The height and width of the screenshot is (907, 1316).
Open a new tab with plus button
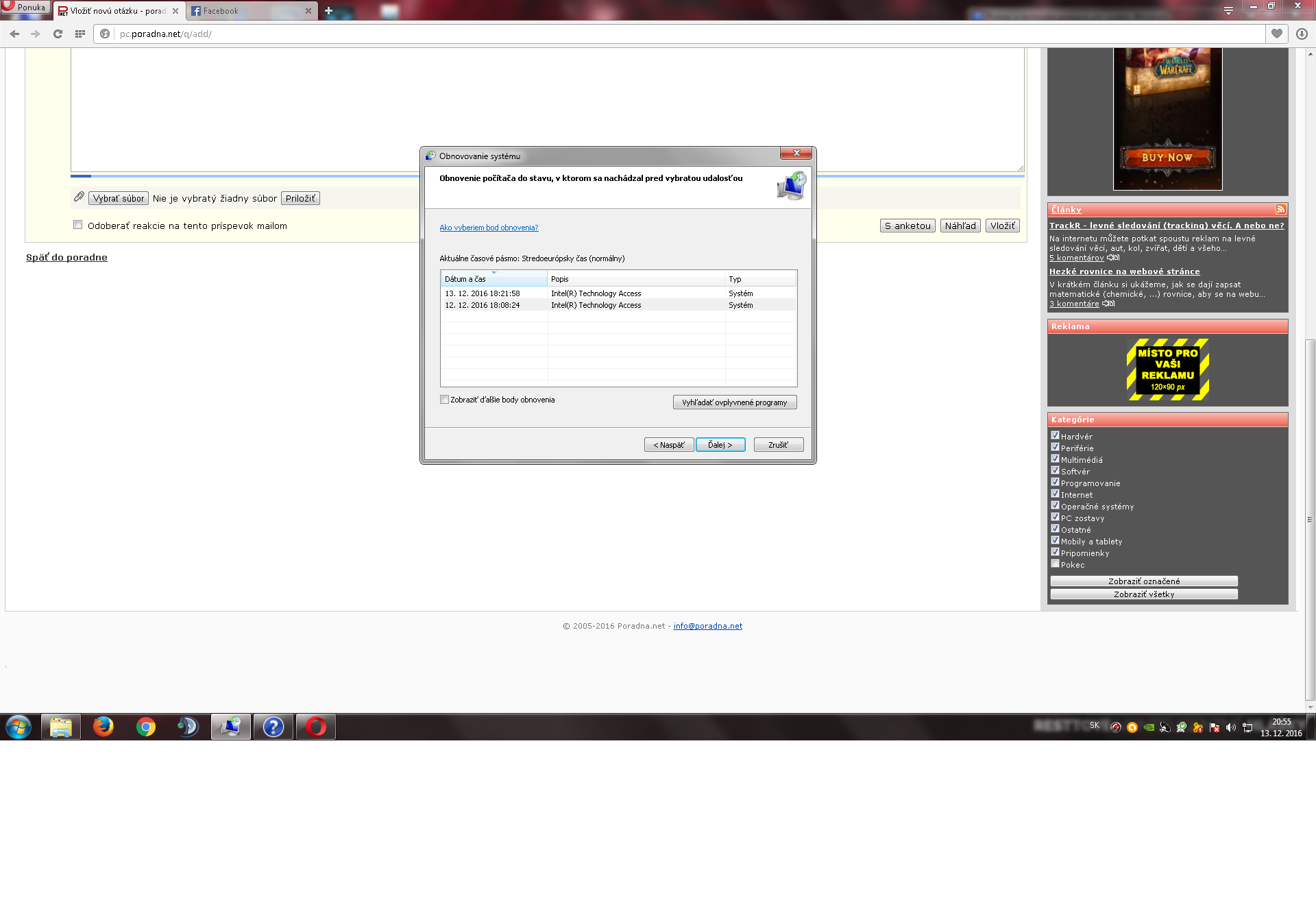point(328,11)
